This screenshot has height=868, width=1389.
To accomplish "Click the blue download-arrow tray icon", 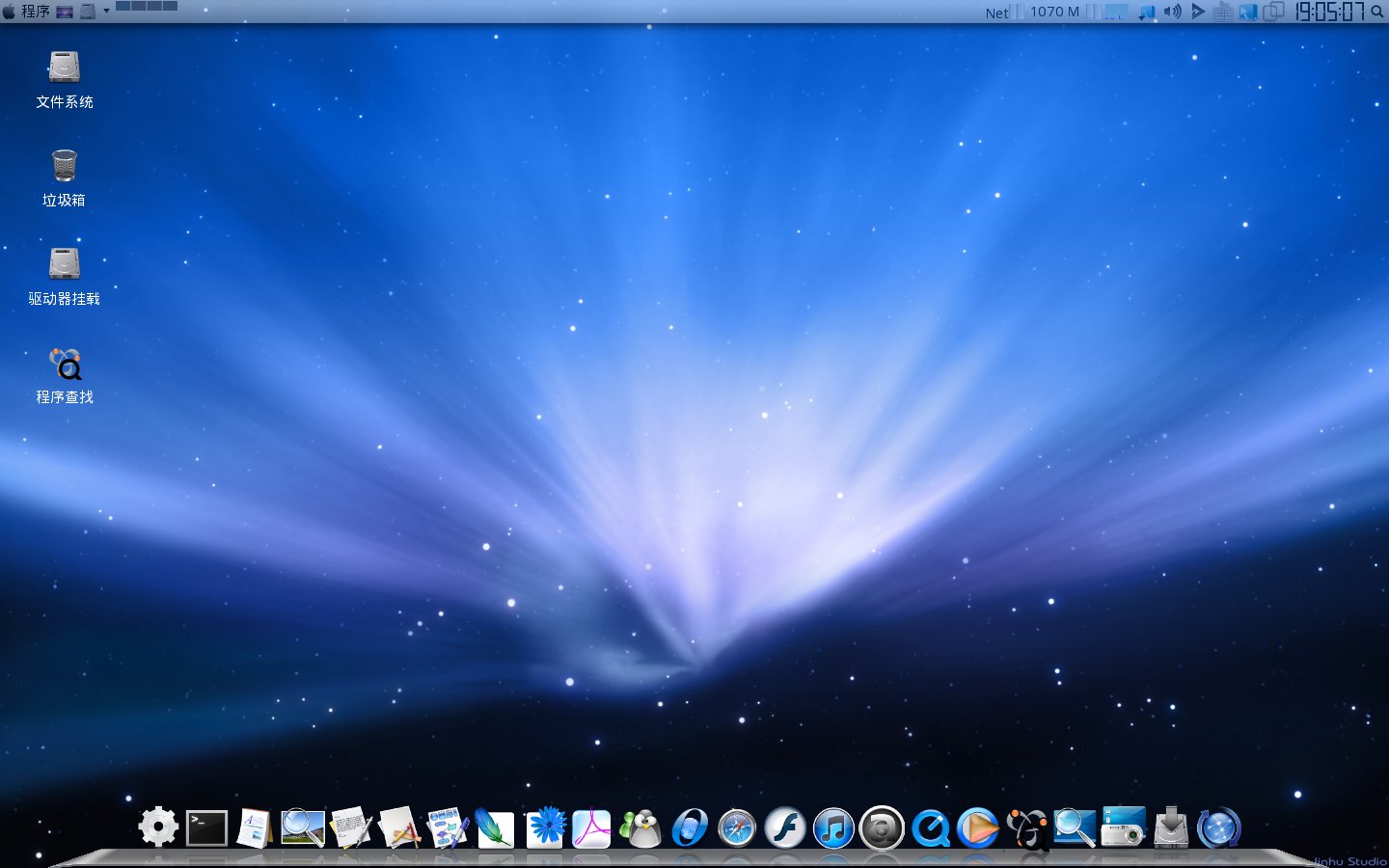I will point(1147,12).
